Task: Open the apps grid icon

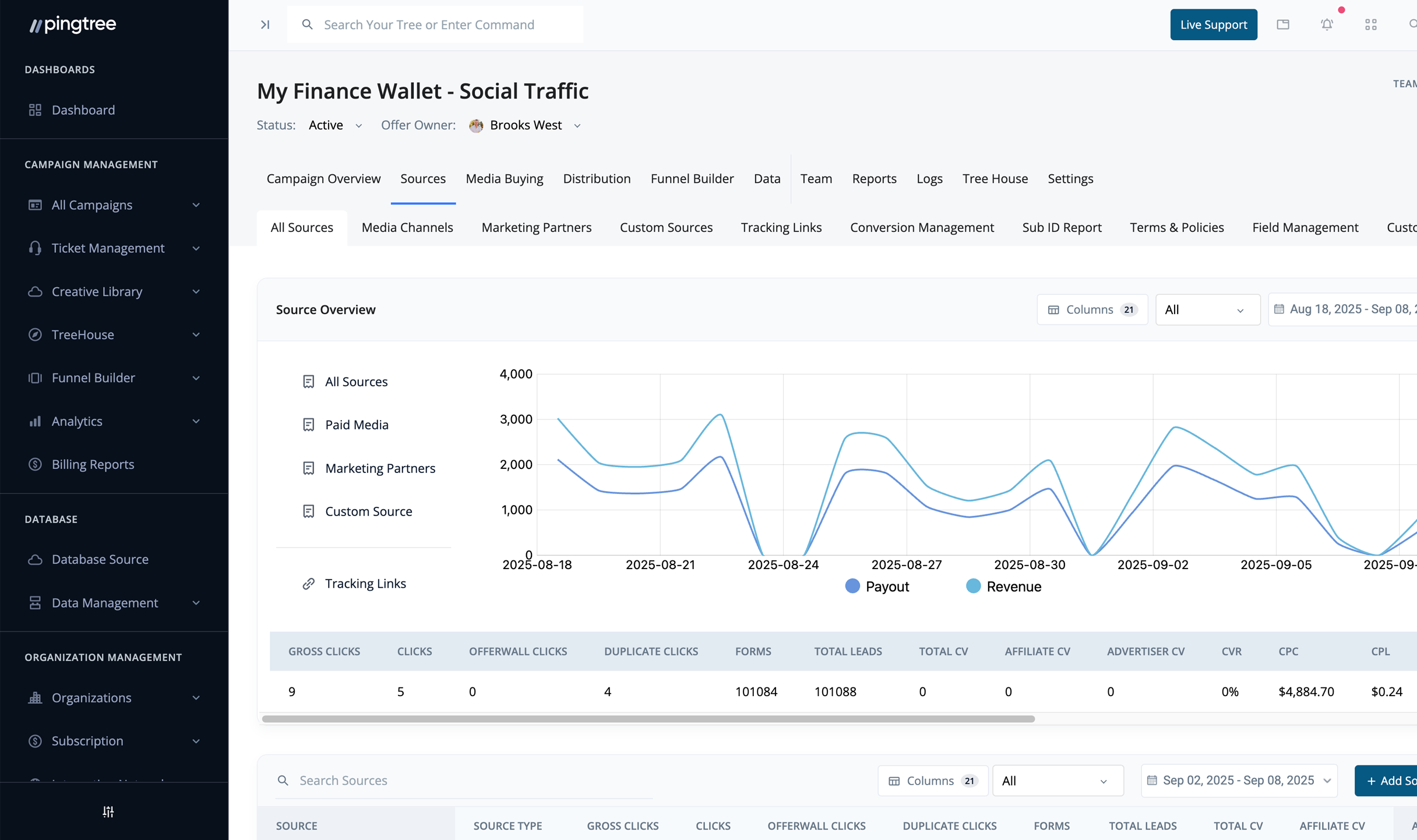Action: click(x=1371, y=24)
